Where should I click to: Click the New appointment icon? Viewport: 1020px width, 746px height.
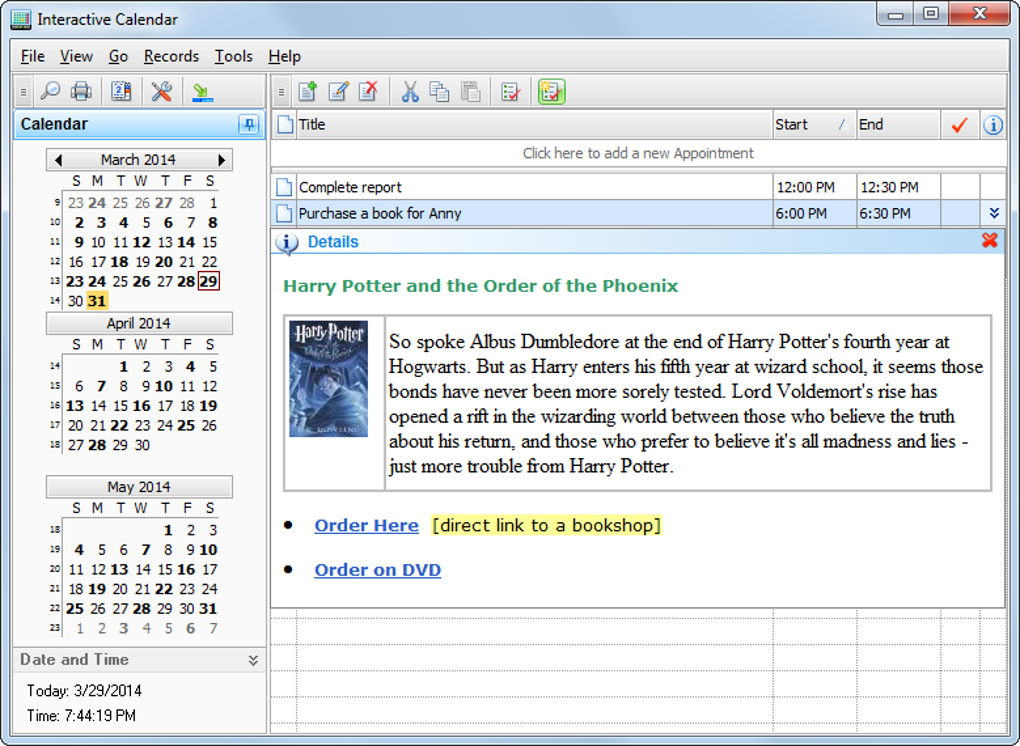(307, 92)
